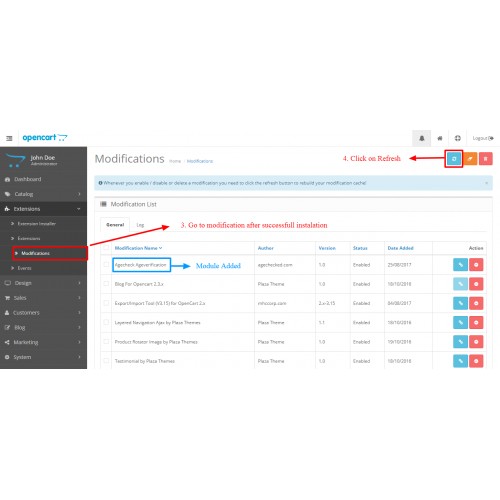500x500 pixels.
Task: Click the home storefront icon
Action: [440, 138]
